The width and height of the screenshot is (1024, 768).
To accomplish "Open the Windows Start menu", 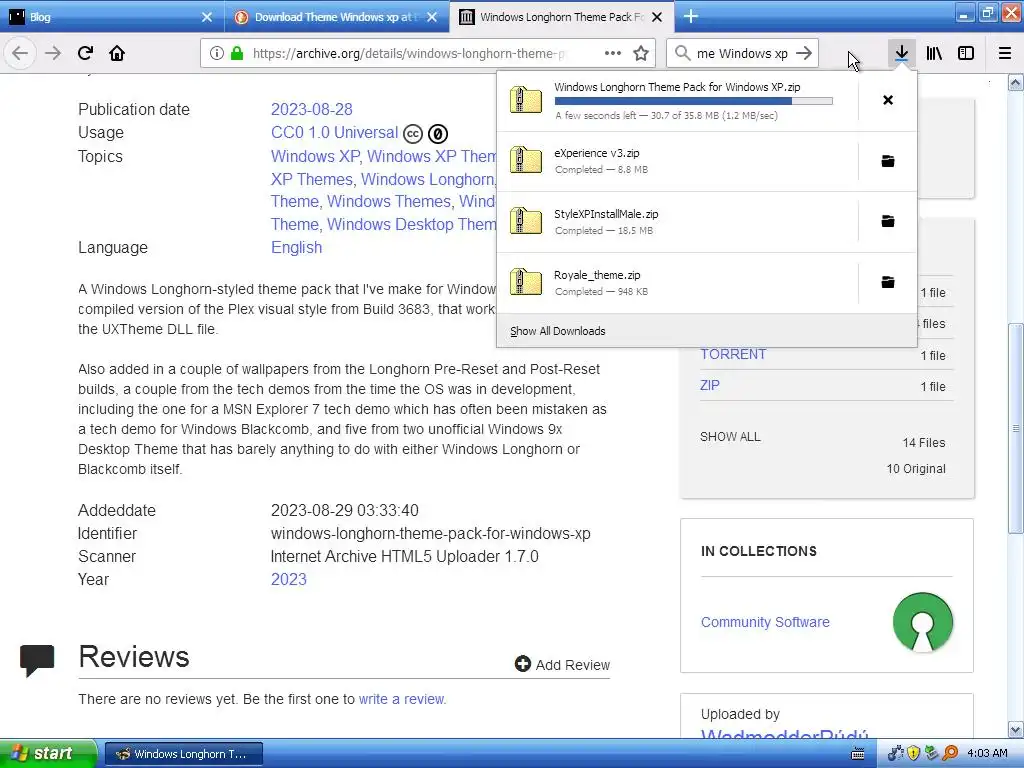I will pyautogui.click(x=48, y=754).
